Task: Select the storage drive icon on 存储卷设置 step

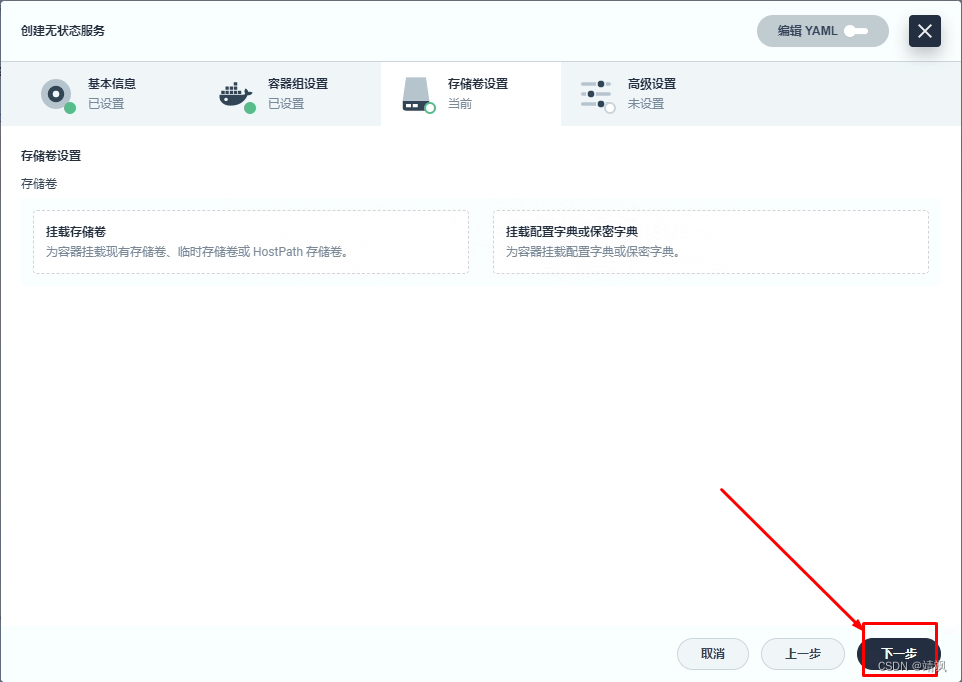Action: click(415, 93)
